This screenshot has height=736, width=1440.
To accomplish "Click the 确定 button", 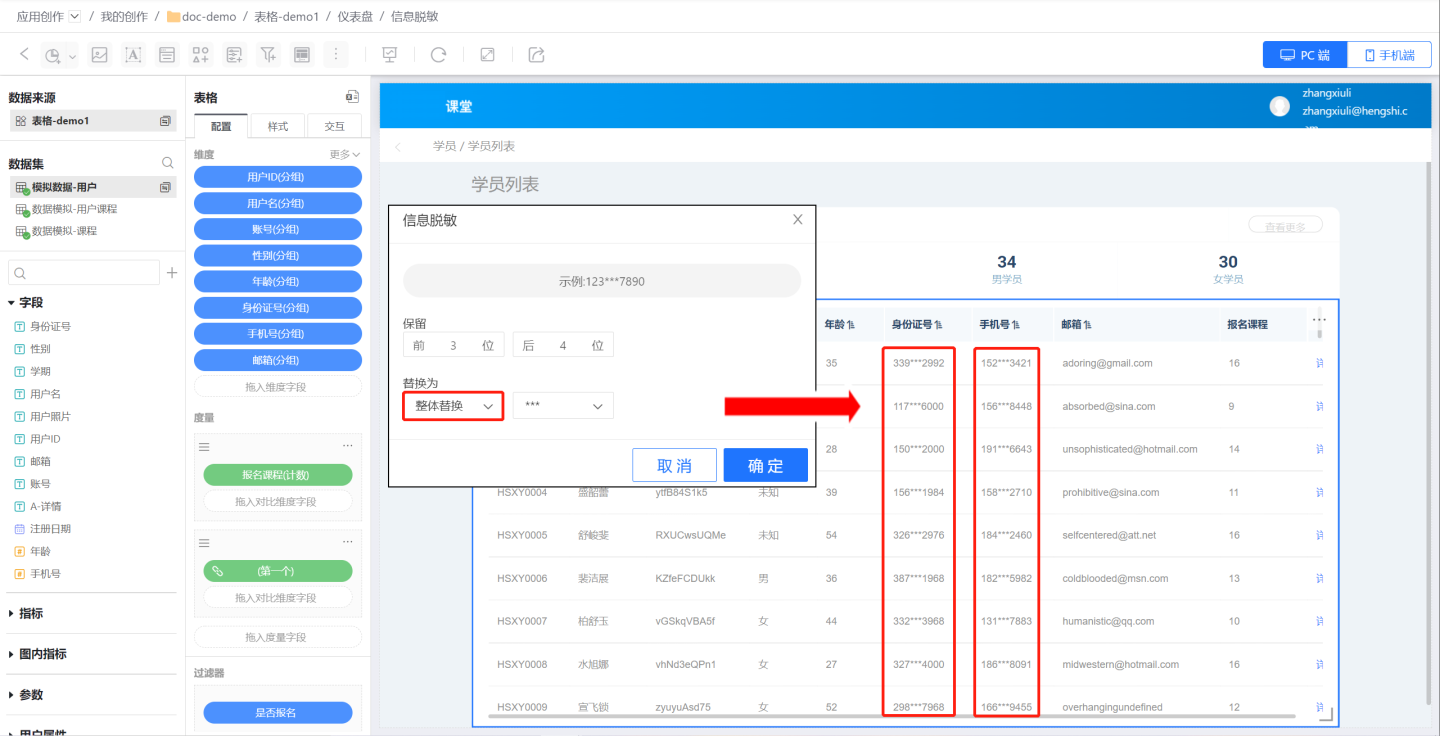I will pos(765,465).
